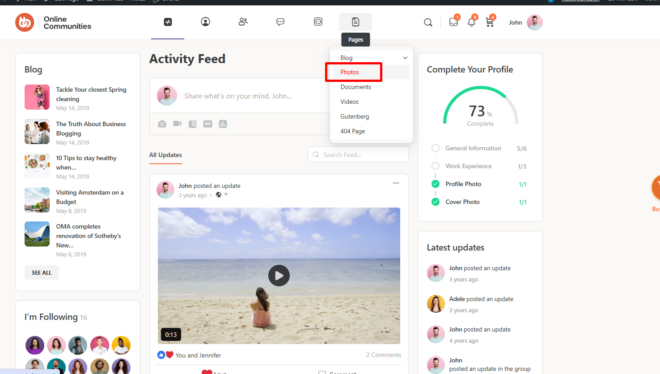Open the Members profile nav icon
This screenshot has width=660, height=374.
(205, 22)
